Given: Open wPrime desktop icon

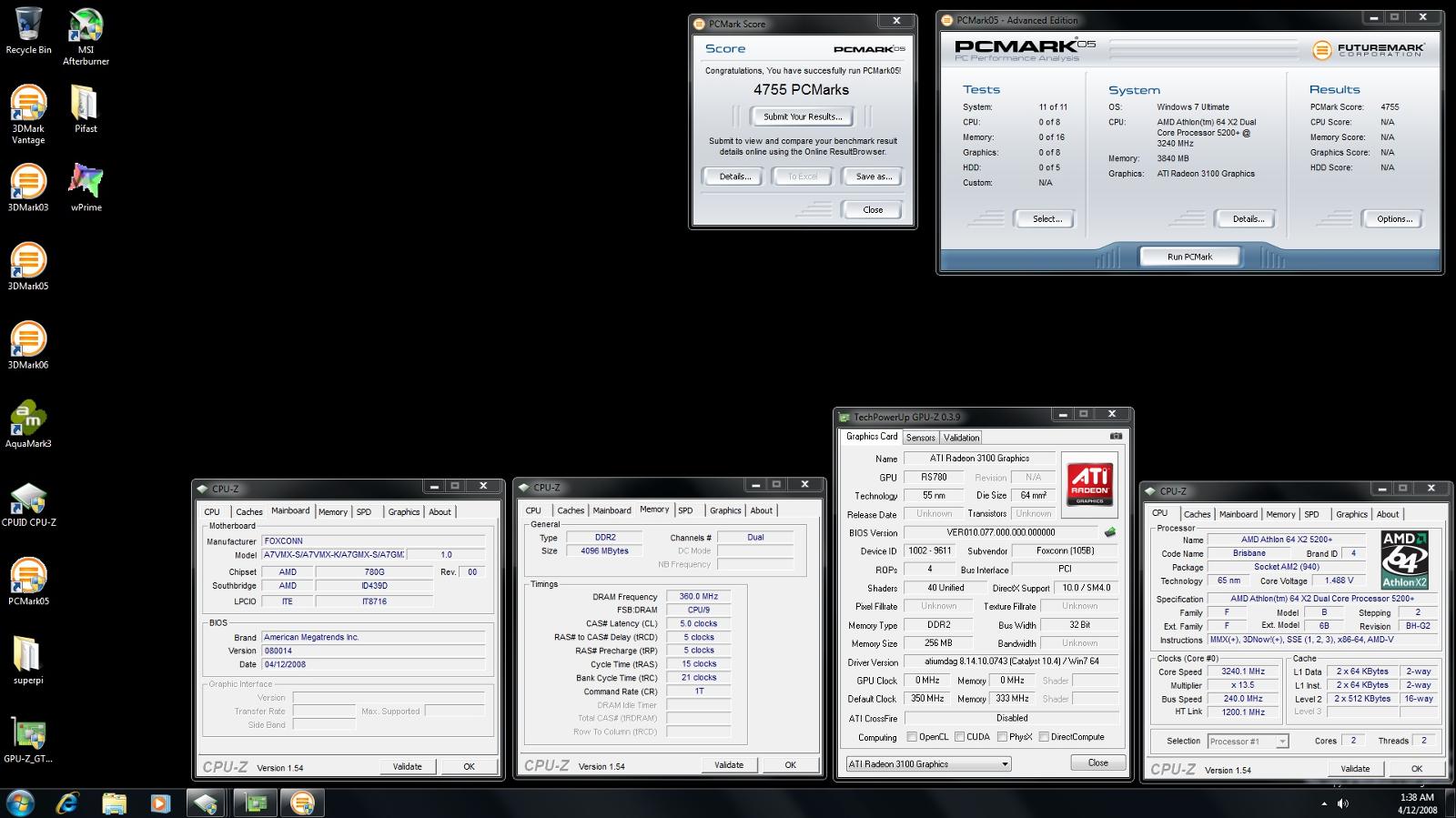Looking at the screenshot, I should tap(86, 187).
